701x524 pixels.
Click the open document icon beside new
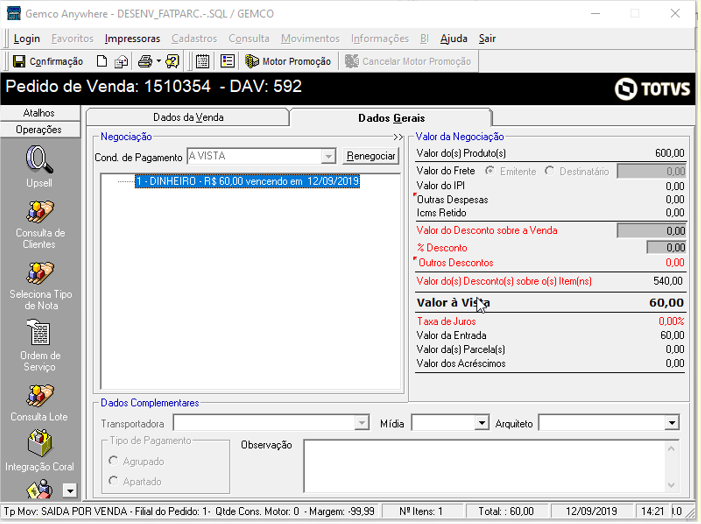[121, 61]
